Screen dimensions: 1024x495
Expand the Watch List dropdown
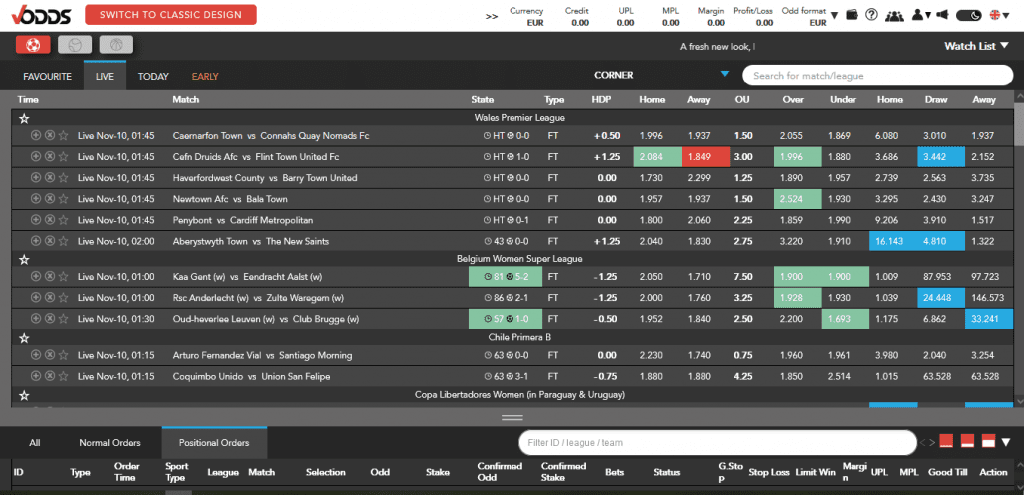point(976,46)
